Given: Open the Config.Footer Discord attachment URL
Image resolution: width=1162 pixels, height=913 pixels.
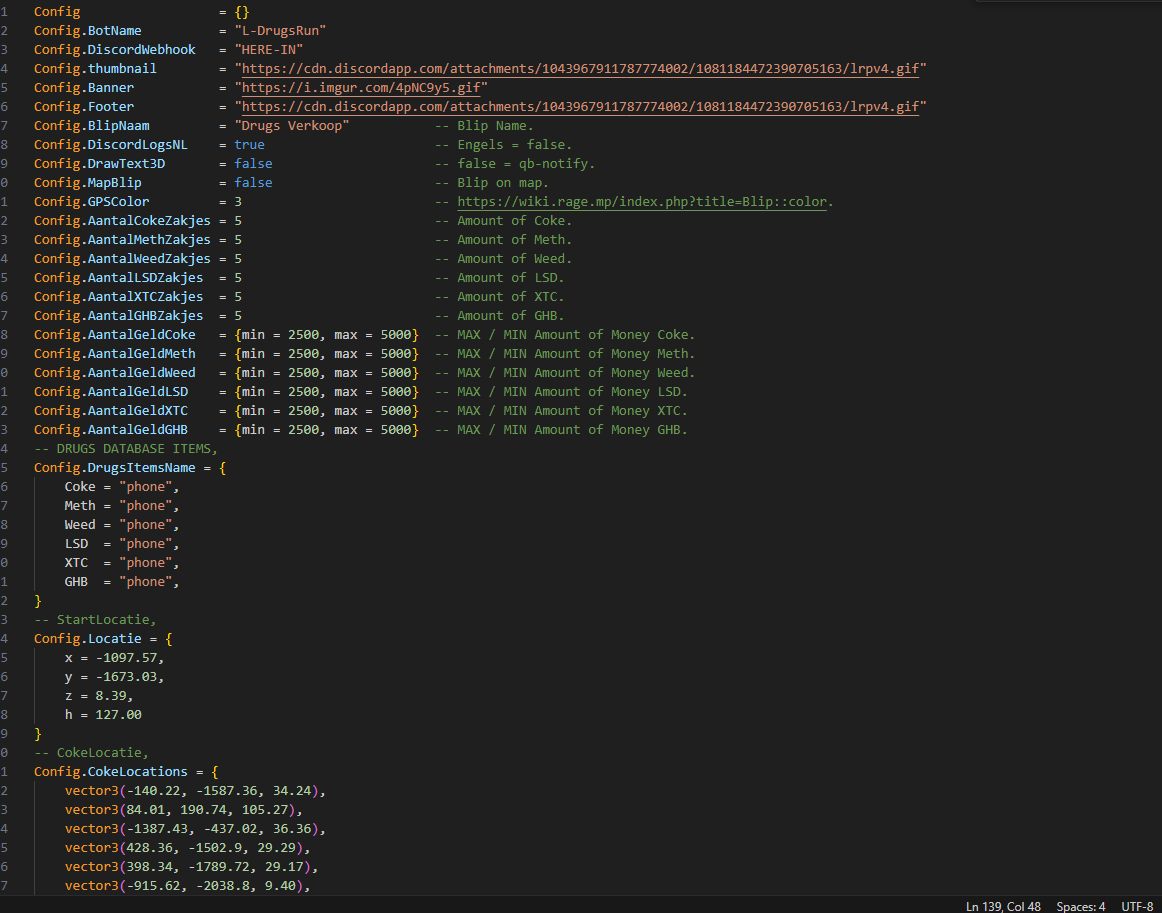Looking at the screenshot, I should (580, 107).
